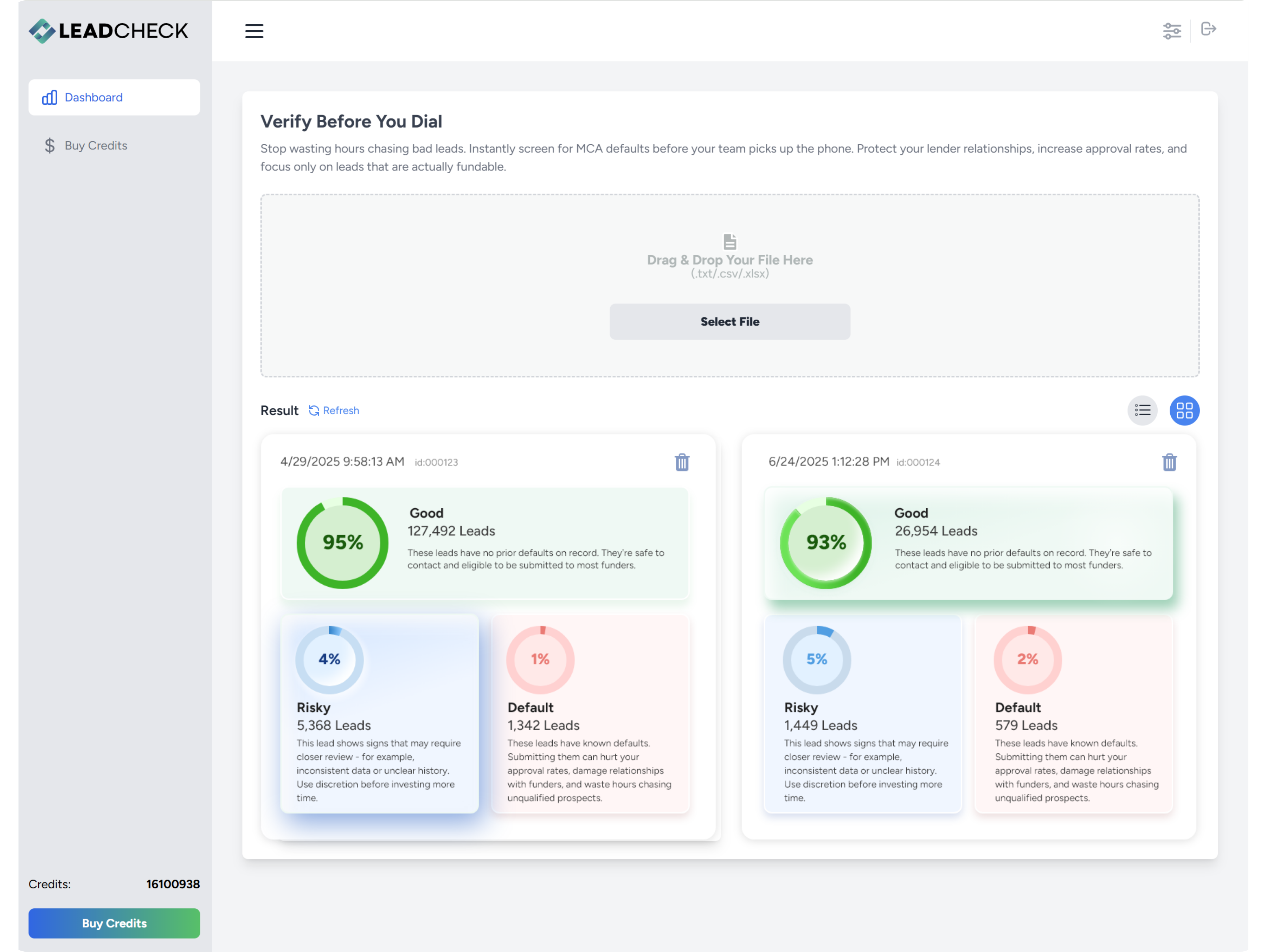Refresh the results list
1267x952 pixels.
click(334, 410)
